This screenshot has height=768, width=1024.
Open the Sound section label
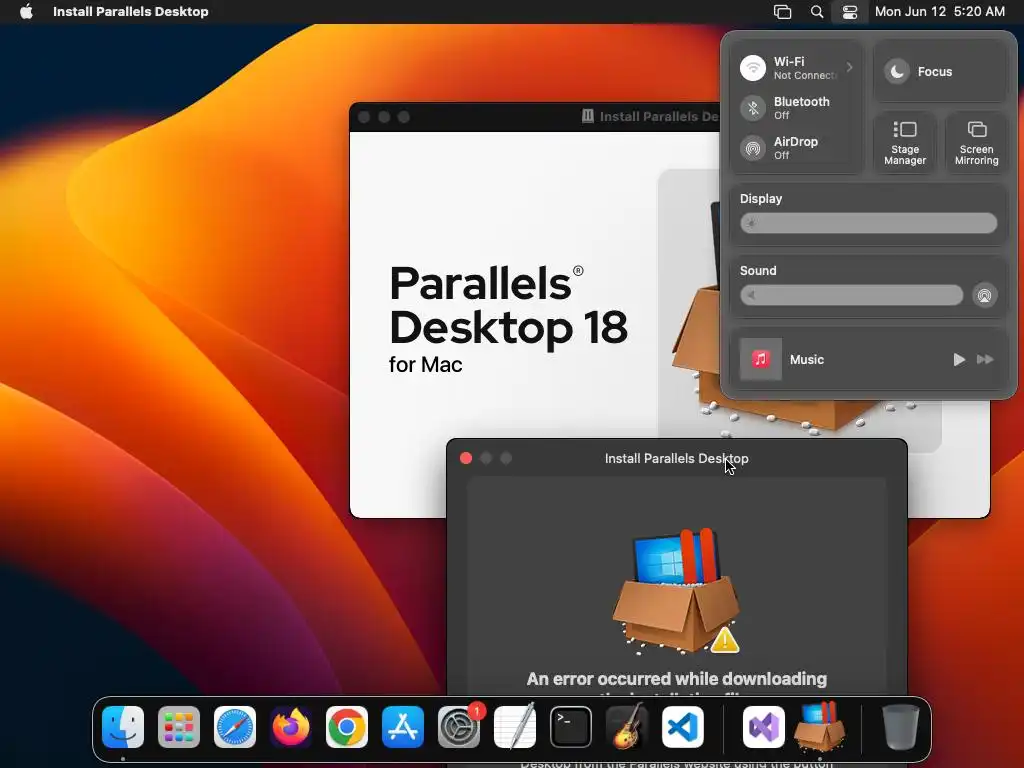tap(758, 270)
